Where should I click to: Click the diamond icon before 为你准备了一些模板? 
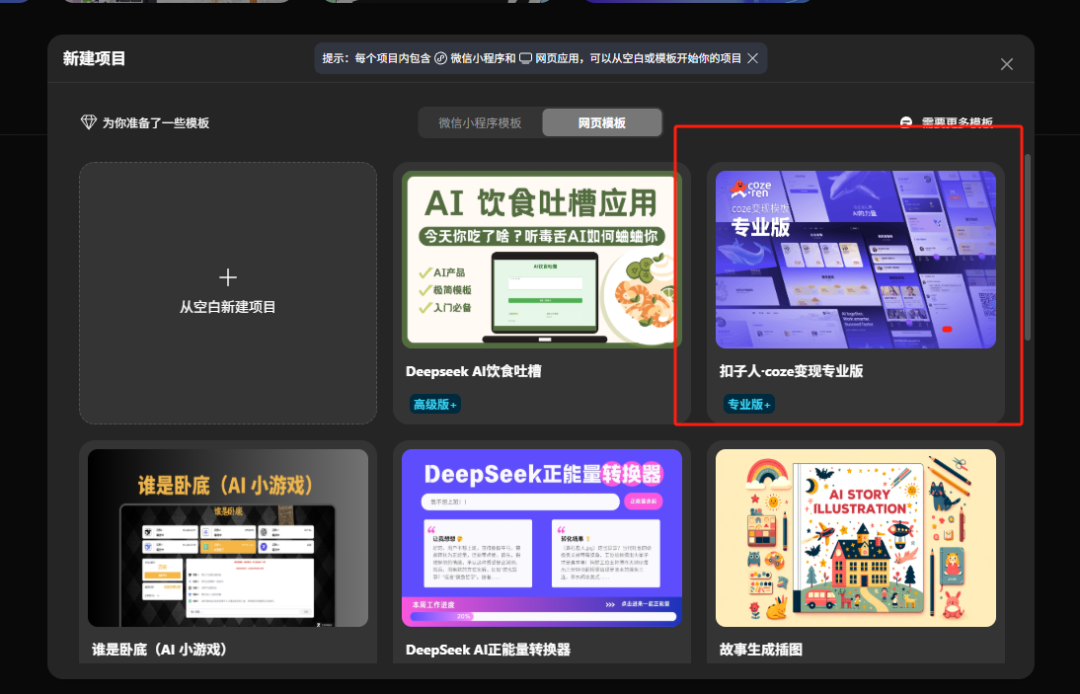pyautogui.click(x=89, y=121)
